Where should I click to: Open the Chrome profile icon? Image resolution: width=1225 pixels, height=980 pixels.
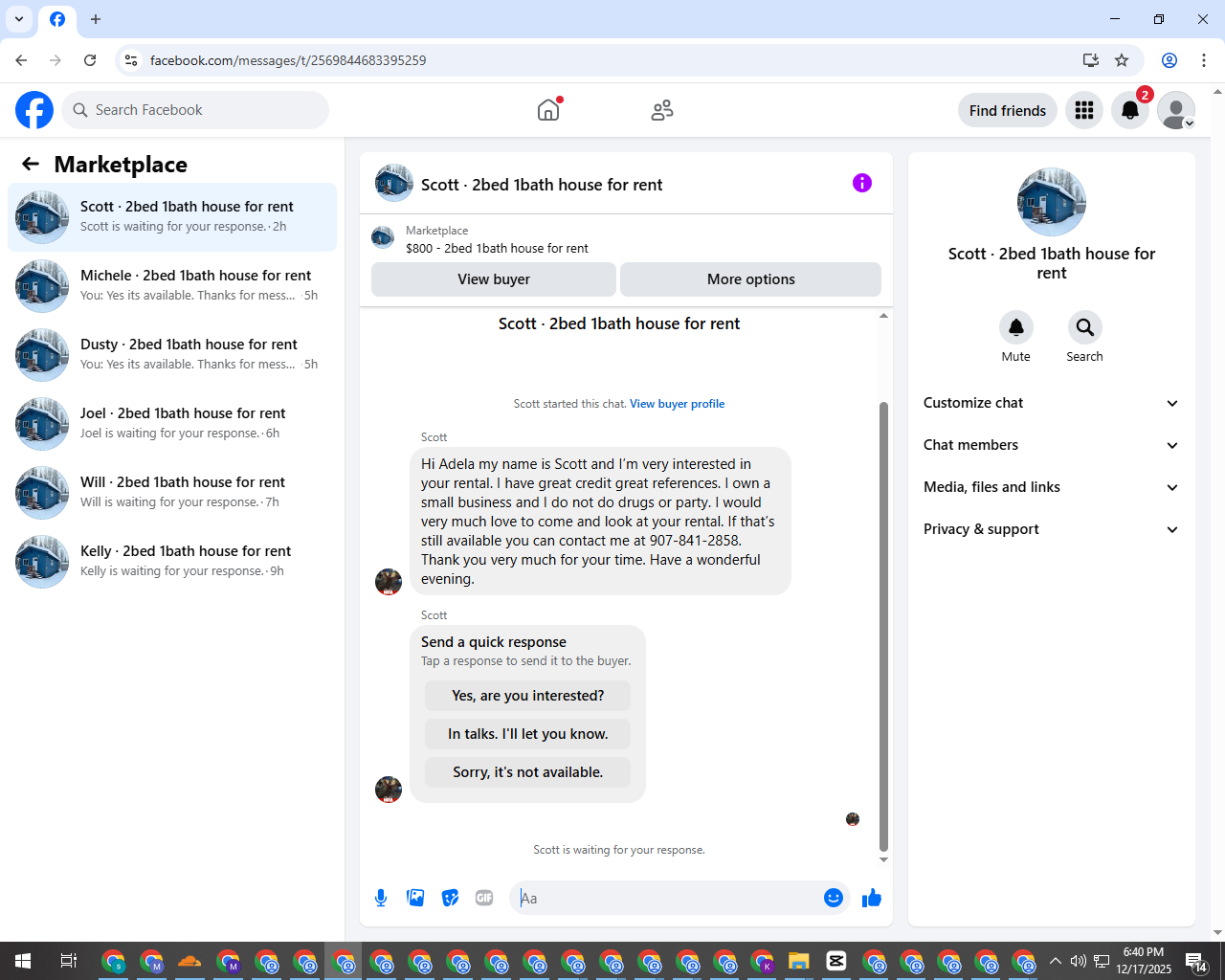1169,60
